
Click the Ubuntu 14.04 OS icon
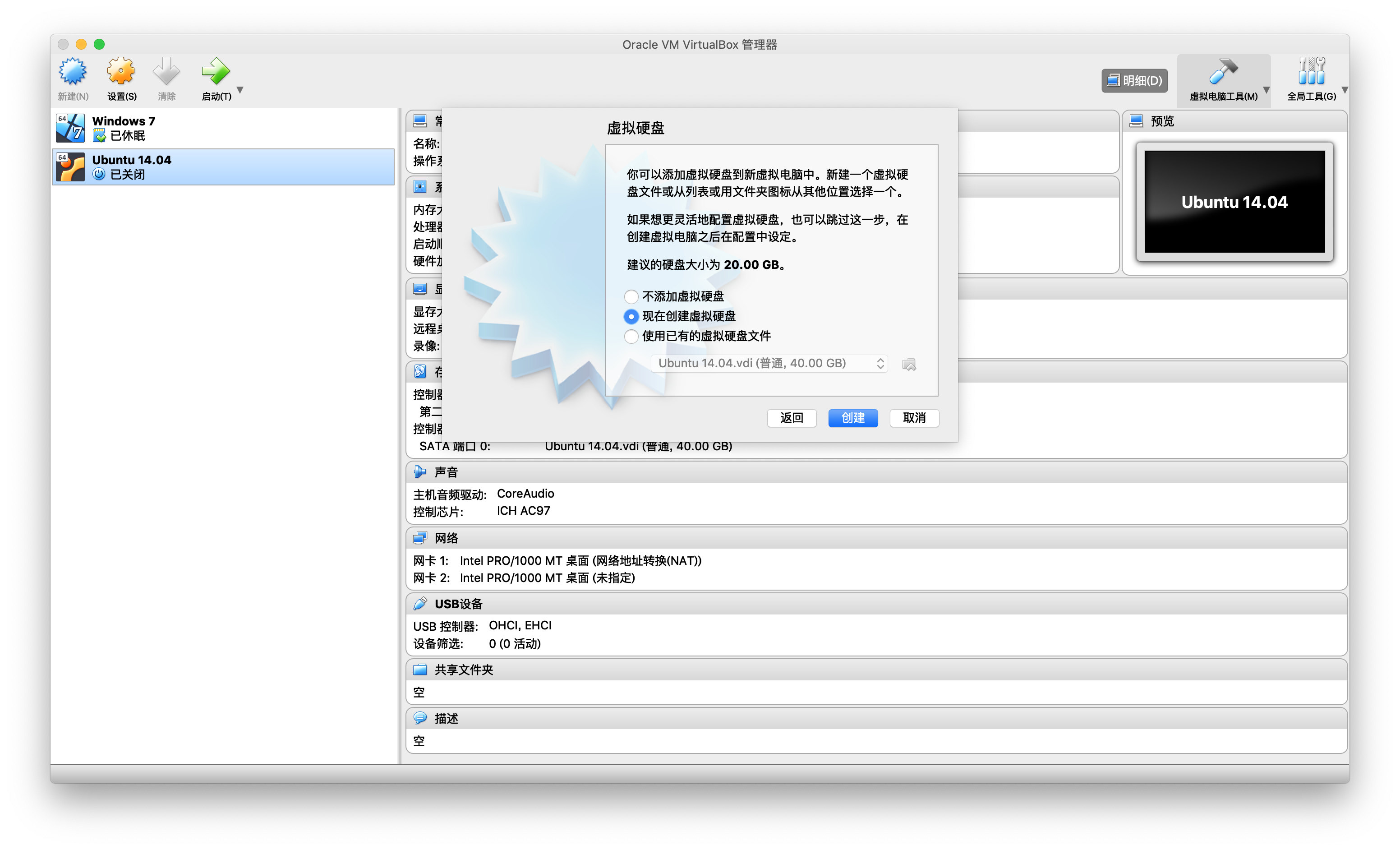(70, 167)
